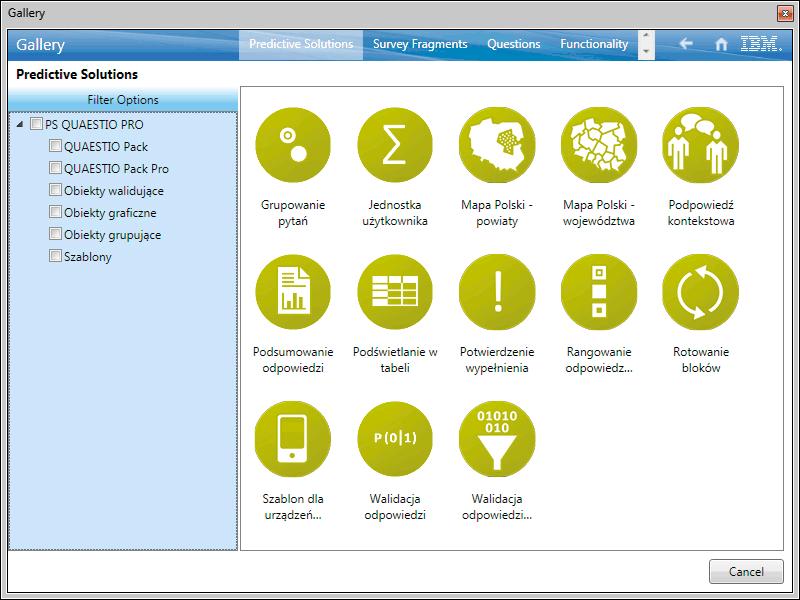Image resolution: width=800 pixels, height=600 pixels.
Task: Collapse the PS QUAESTIO PRO tree node
Action: (x=20, y=124)
